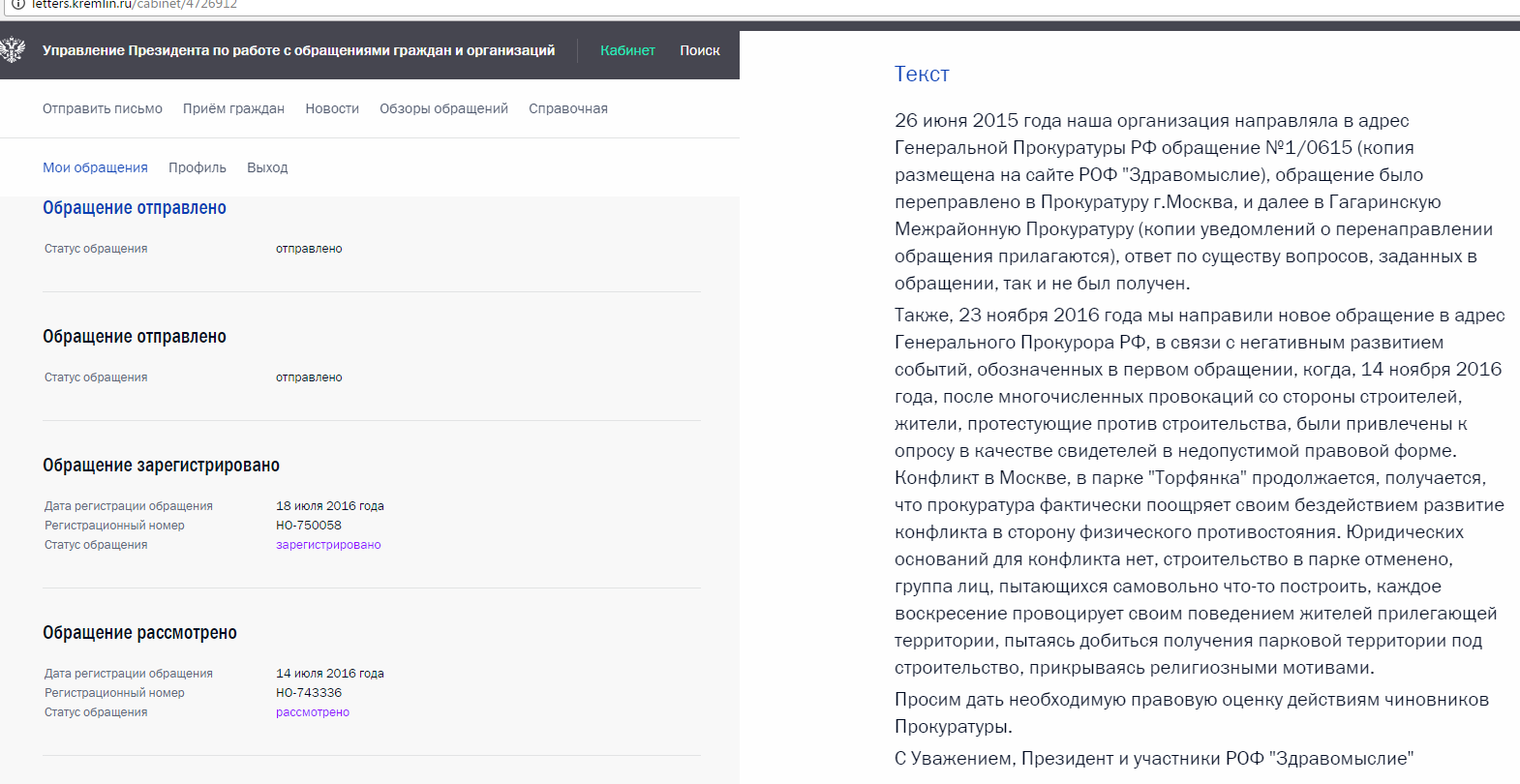Click date 18 июля 2016 года
This screenshot has width=1520, height=784.
tap(330, 506)
